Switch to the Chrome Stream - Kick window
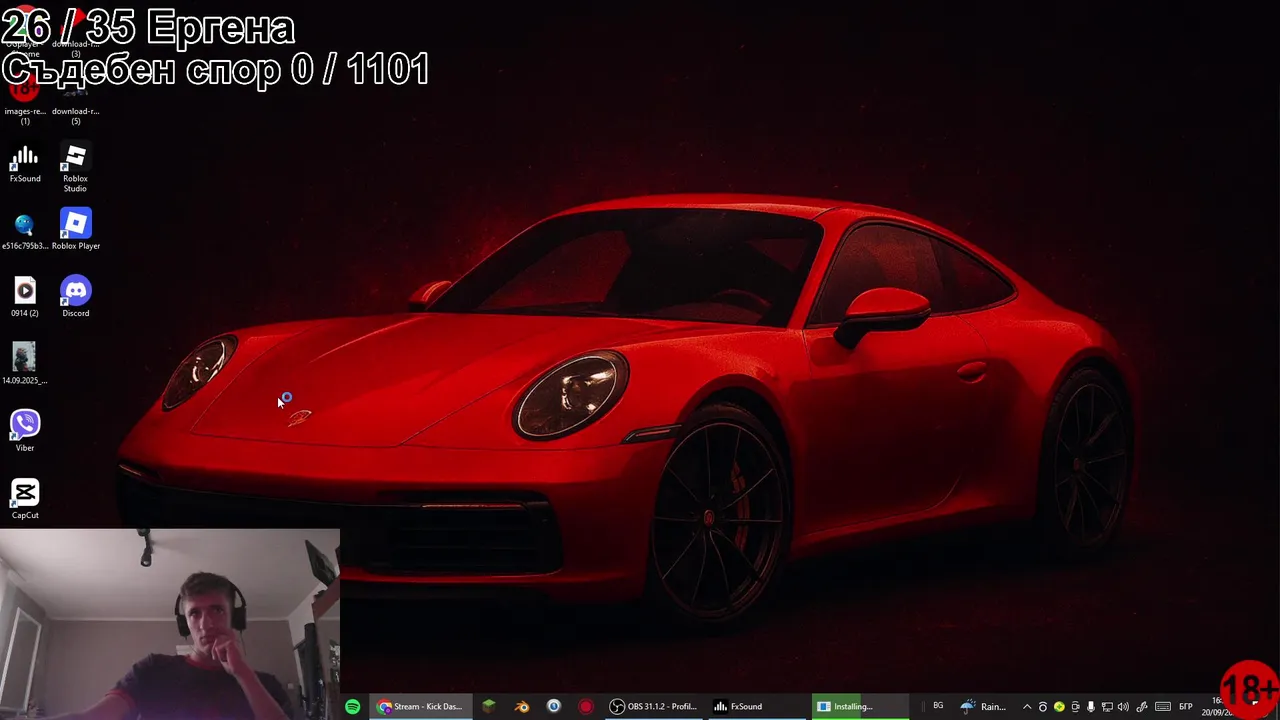 pyautogui.click(x=420, y=707)
